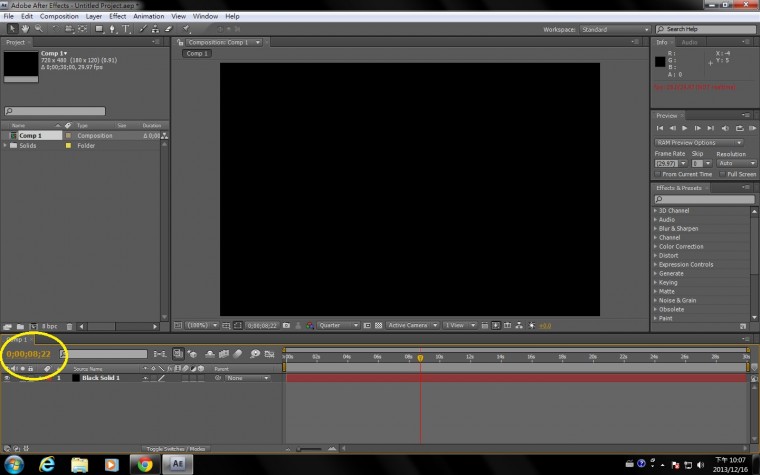The height and width of the screenshot is (475, 760).
Task: Click the Play button in Preview panel
Action: [685, 128]
